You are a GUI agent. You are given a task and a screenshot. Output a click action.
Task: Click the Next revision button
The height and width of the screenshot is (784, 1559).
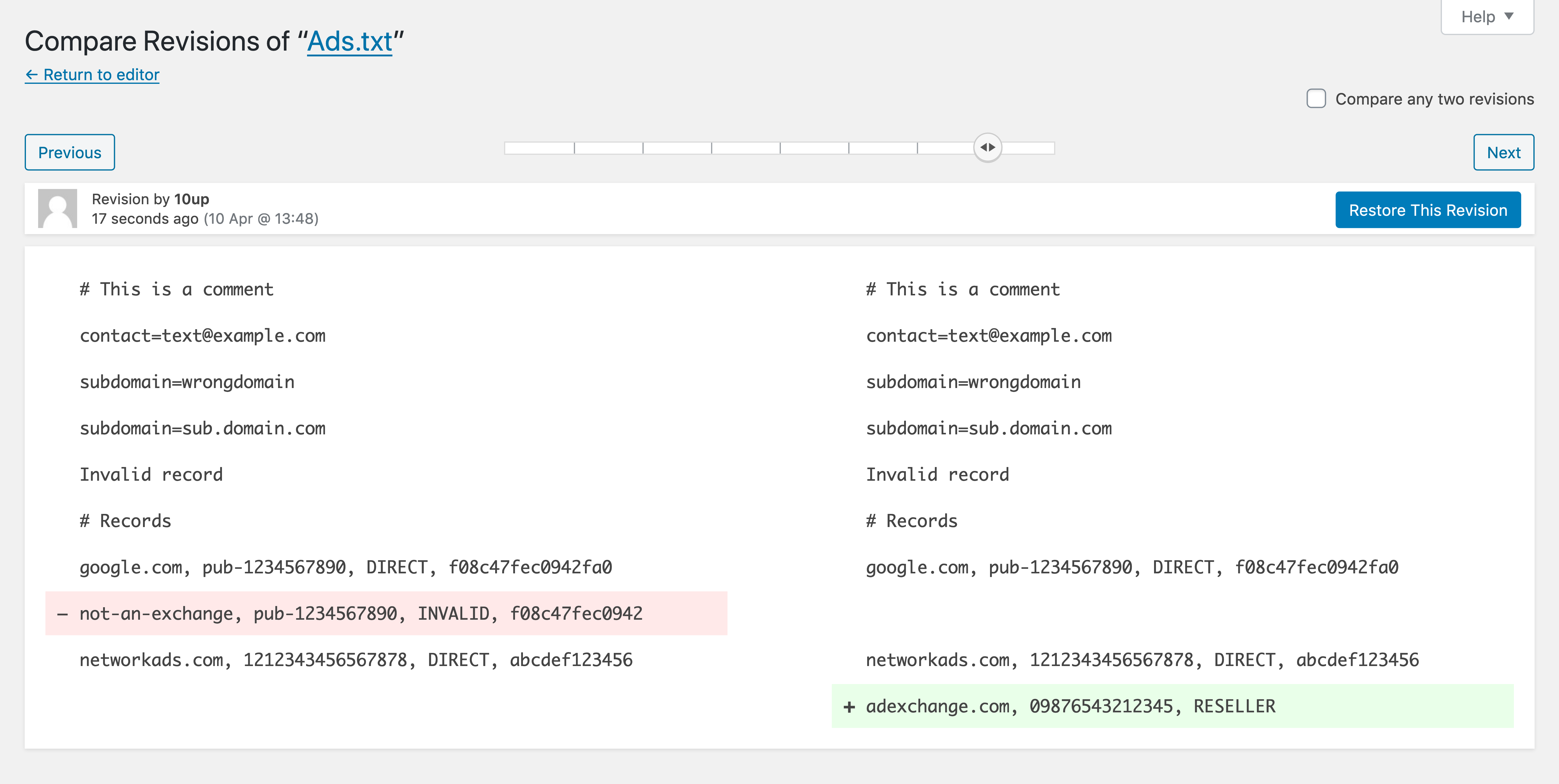(x=1503, y=152)
